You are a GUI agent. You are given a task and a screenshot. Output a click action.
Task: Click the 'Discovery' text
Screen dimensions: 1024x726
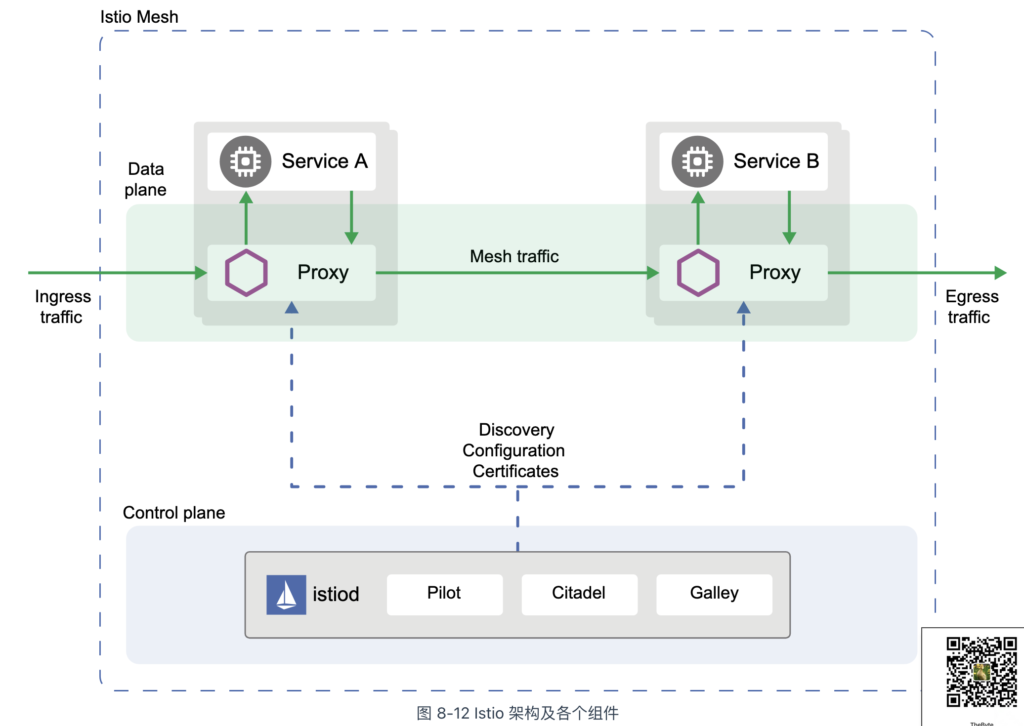click(x=517, y=430)
